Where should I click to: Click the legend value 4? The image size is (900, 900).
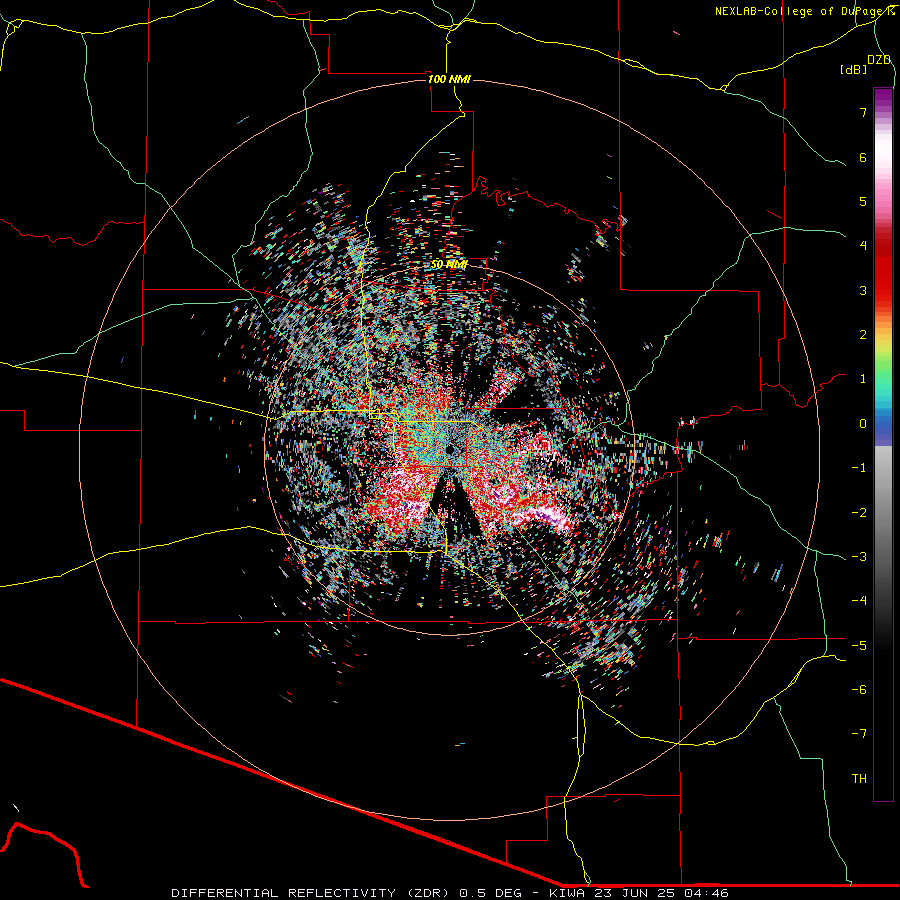pyautogui.click(x=863, y=246)
